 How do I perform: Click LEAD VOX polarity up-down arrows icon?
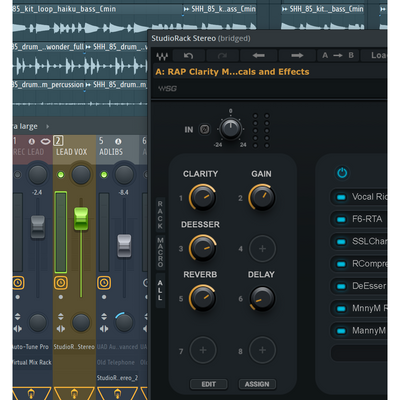click(61, 316)
